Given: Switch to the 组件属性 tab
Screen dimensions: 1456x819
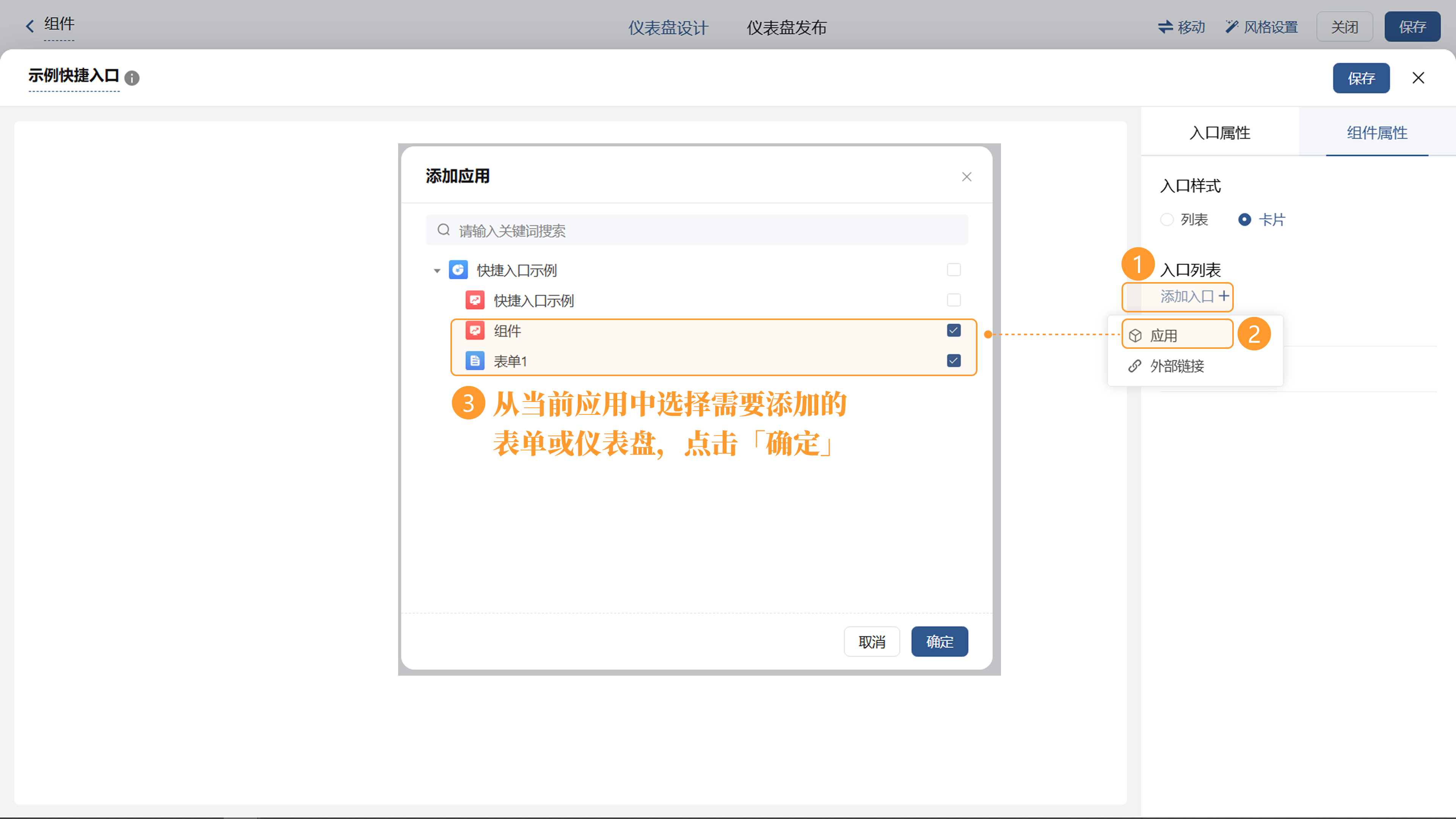Looking at the screenshot, I should [x=1377, y=132].
